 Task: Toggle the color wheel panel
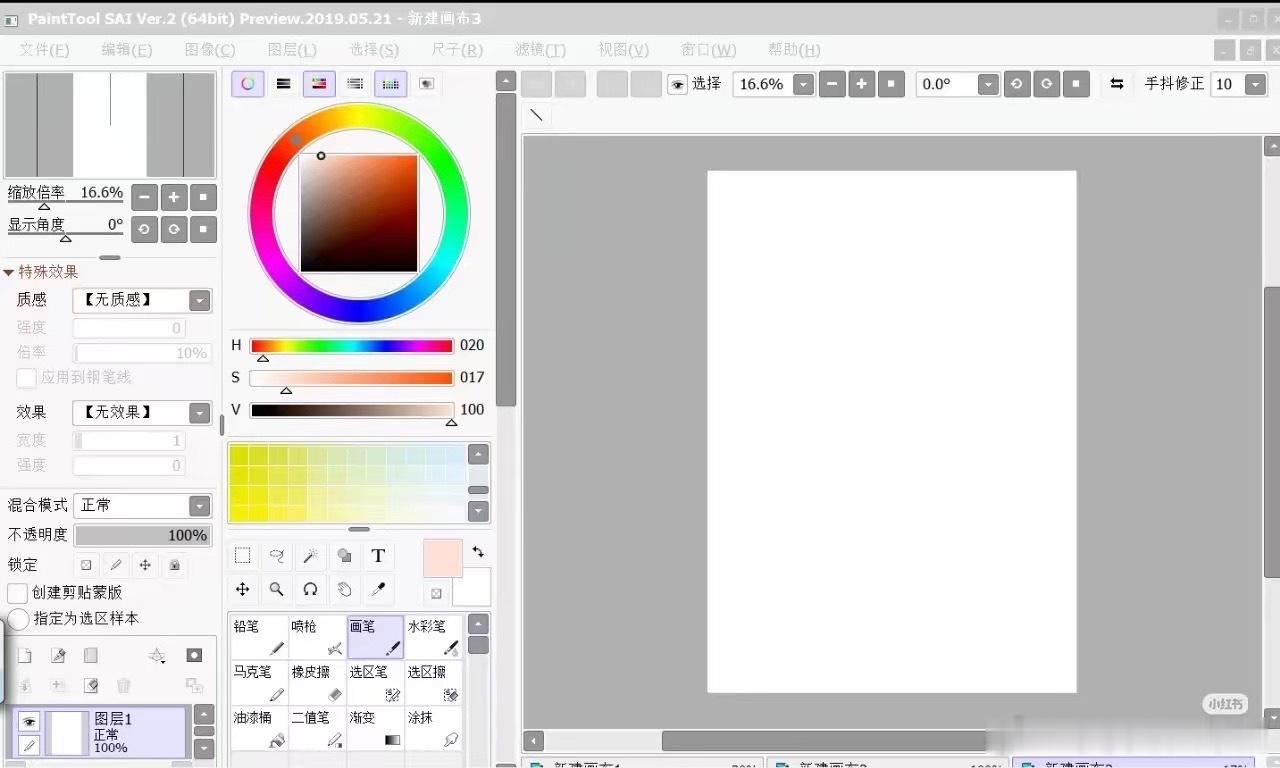pos(248,84)
